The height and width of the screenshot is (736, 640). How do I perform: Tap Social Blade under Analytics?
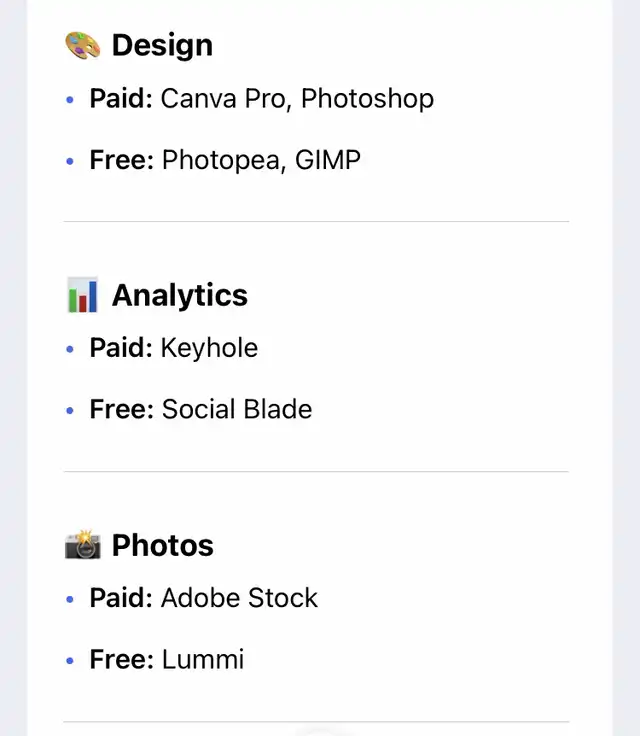[237, 409]
